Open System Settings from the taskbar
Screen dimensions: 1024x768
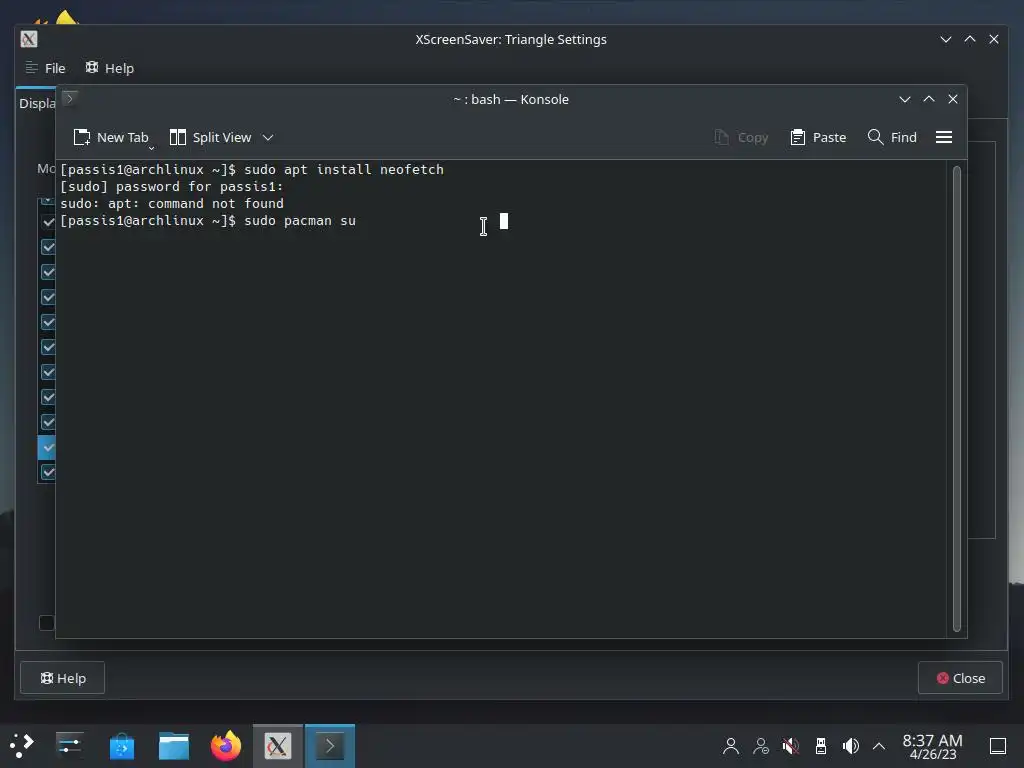pos(69,745)
